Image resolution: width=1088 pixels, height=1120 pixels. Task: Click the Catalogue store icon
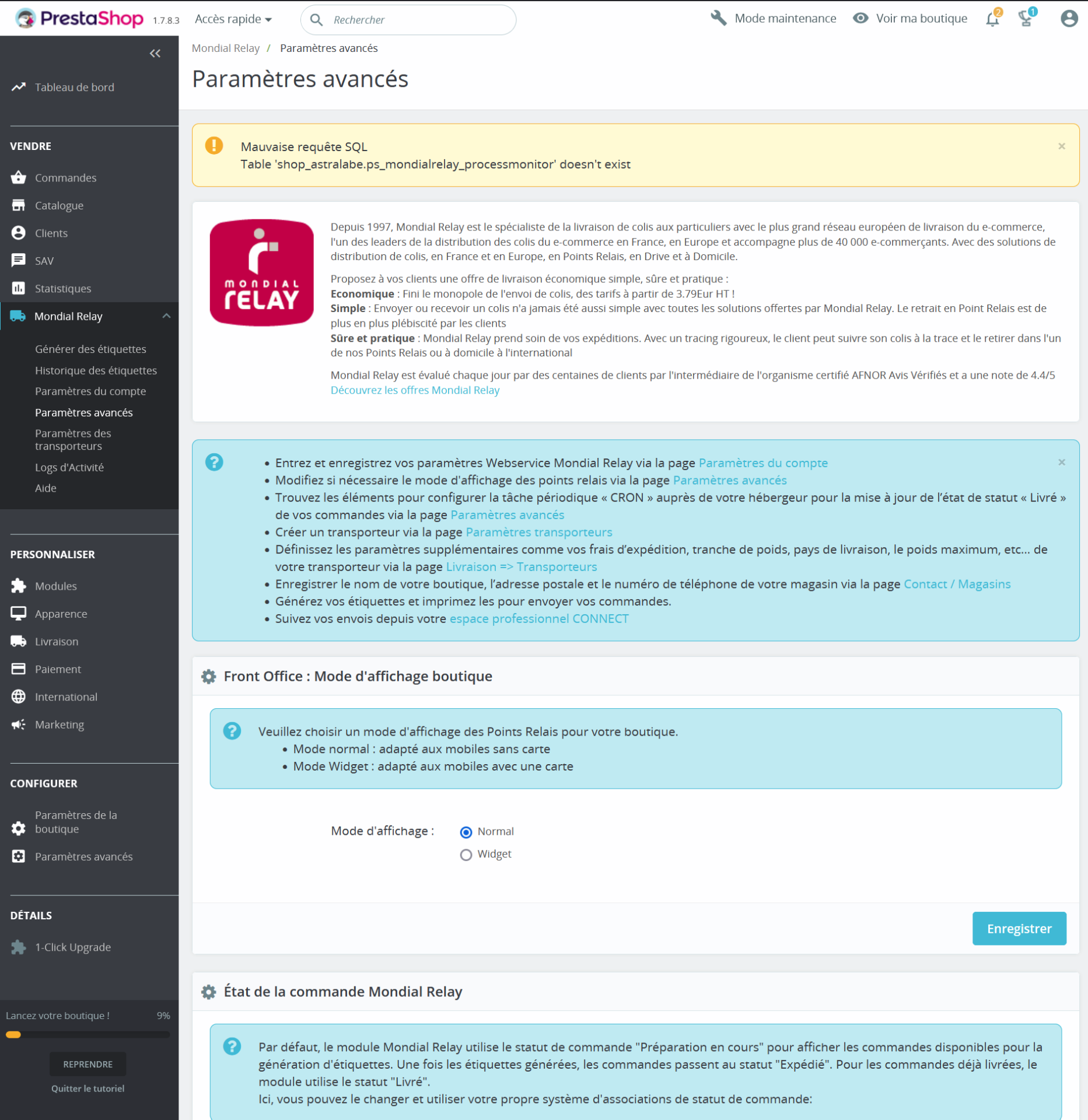coord(19,205)
